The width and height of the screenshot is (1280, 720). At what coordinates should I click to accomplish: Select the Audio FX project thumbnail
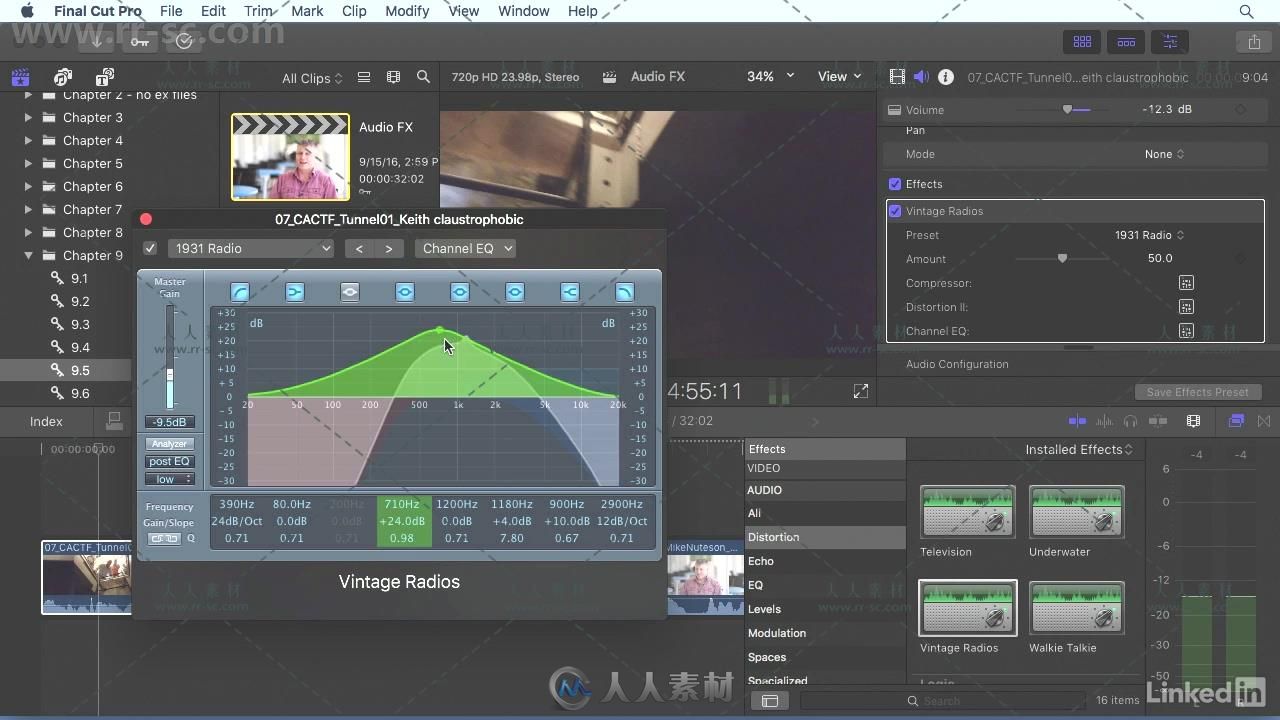coord(291,157)
